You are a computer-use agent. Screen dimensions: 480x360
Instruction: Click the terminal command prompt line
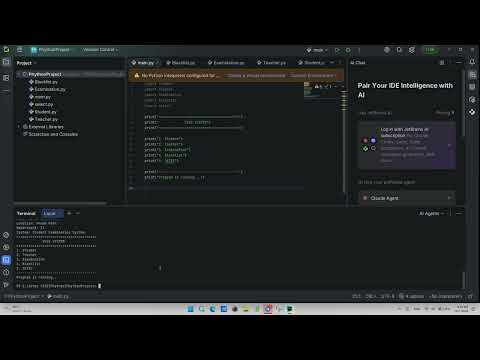pyautogui.click(x=58, y=286)
